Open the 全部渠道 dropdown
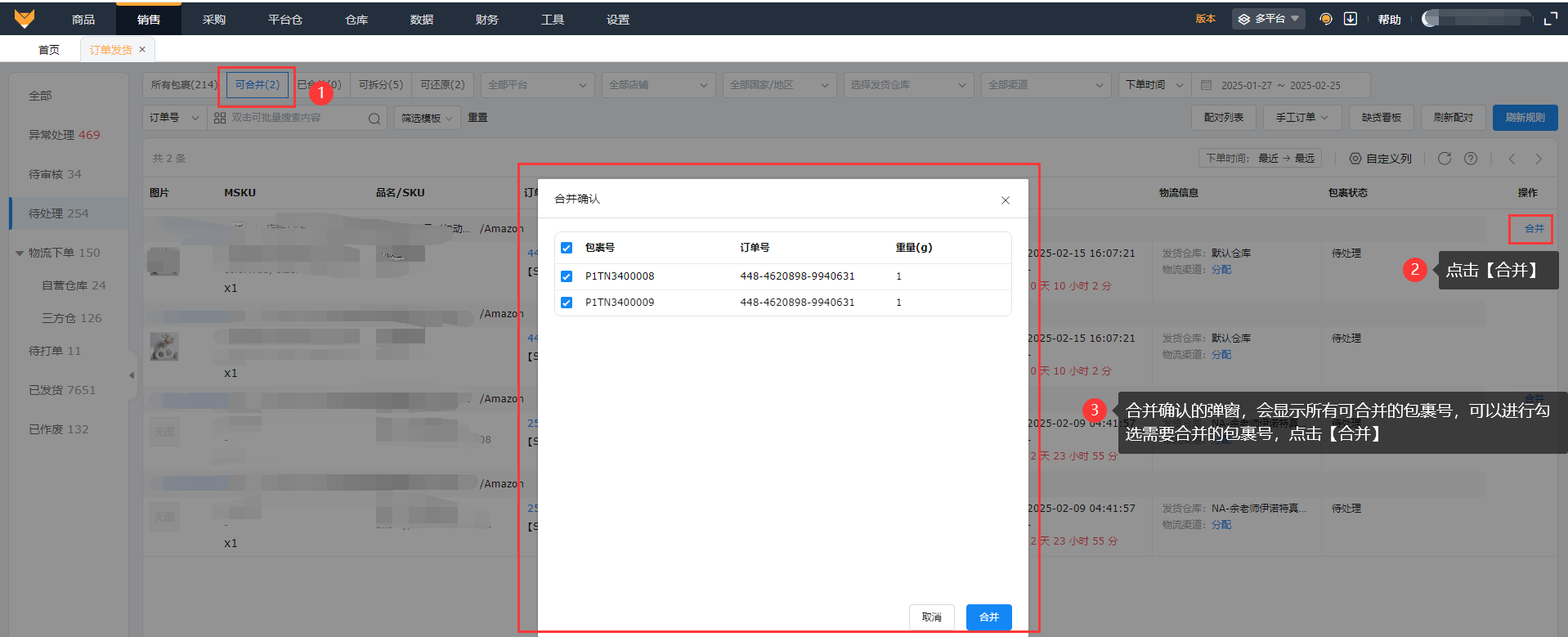Image resolution: width=1568 pixels, height=637 pixels. tap(1046, 85)
